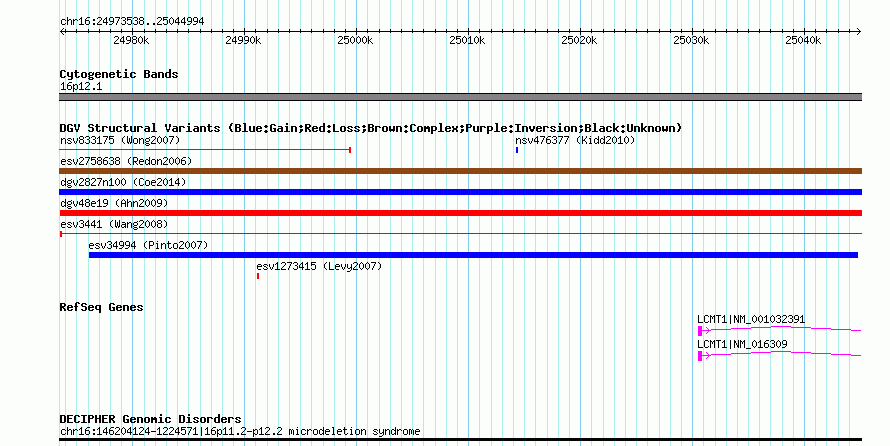Click the left arrowhead of the coordinate ruler
The image size is (890, 446).
pyautogui.click(x=62, y=32)
